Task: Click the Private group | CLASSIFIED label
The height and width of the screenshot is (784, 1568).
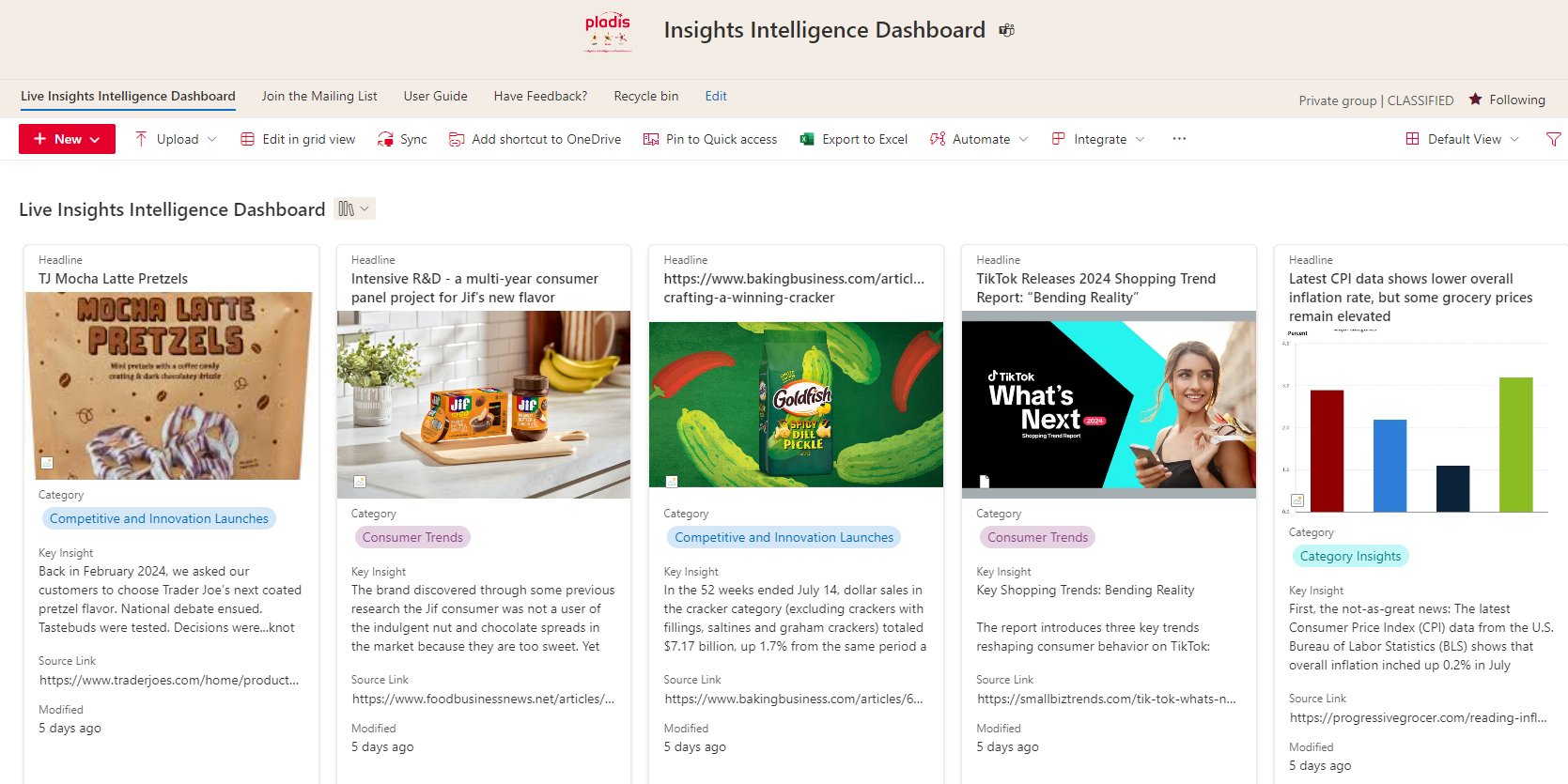Action: pos(1376,100)
